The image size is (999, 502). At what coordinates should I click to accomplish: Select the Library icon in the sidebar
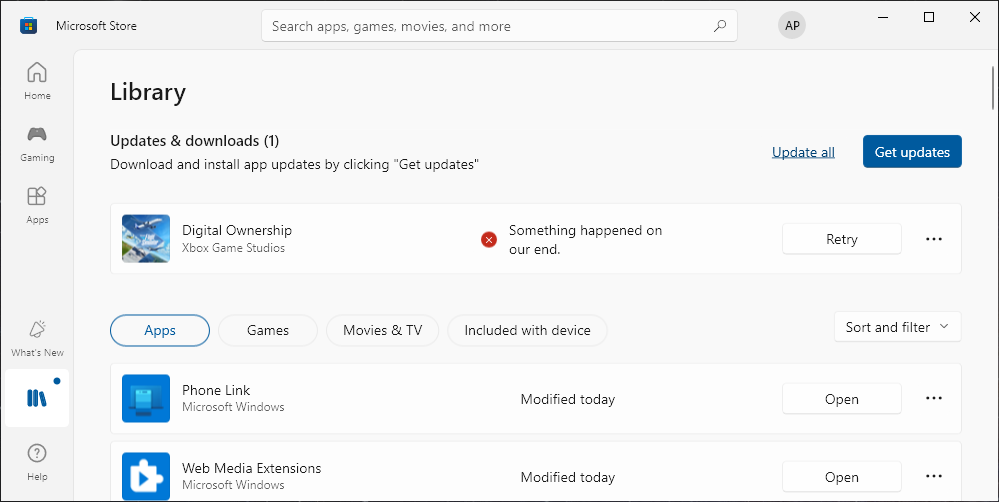(x=37, y=398)
